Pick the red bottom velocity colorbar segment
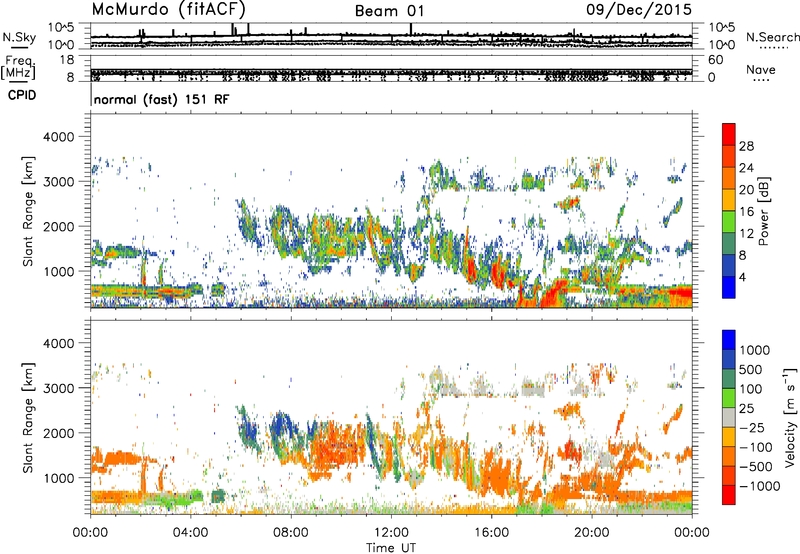The height and width of the screenshot is (554, 800). 729,495
